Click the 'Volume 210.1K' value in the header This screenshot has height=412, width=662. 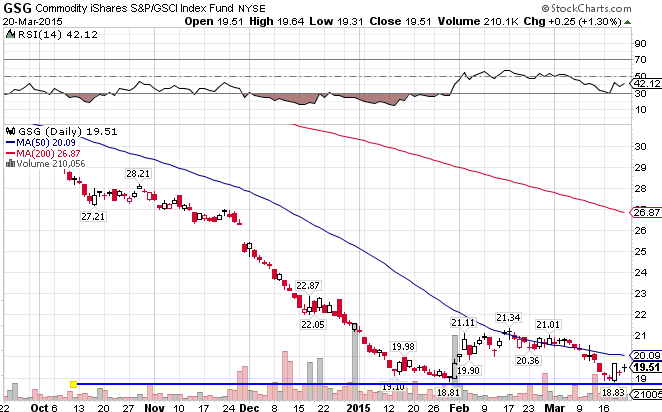[478, 22]
